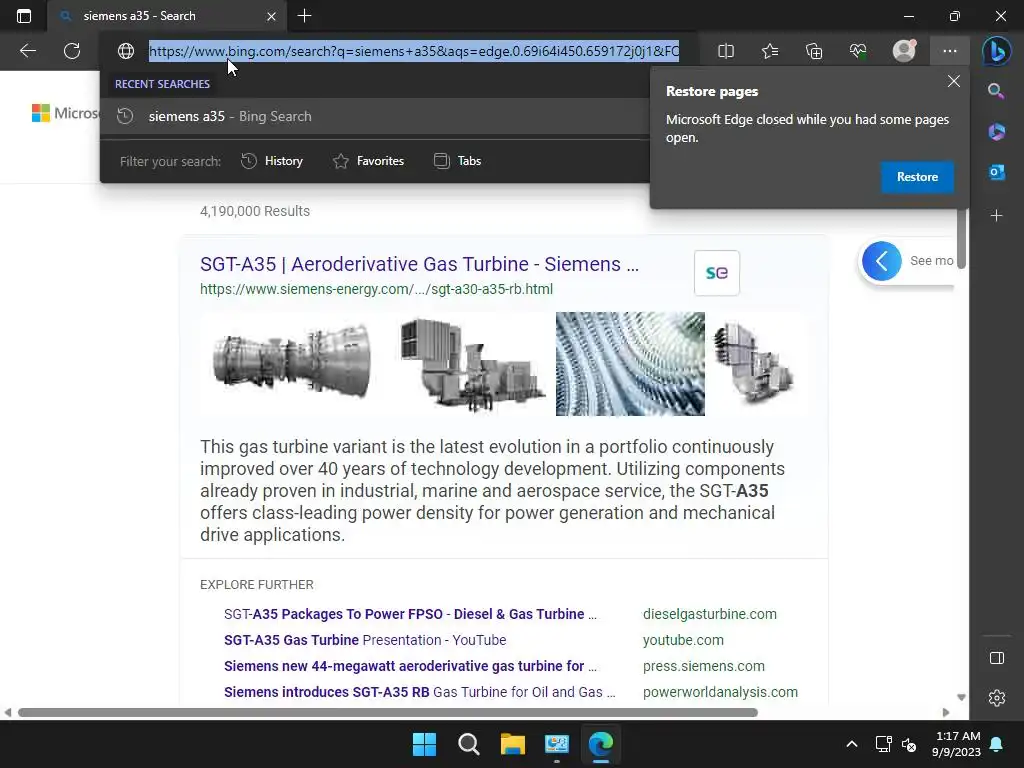The image size is (1024, 768).
Task: Click the Siemens Energy SE logo
Action: pos(716,272)
